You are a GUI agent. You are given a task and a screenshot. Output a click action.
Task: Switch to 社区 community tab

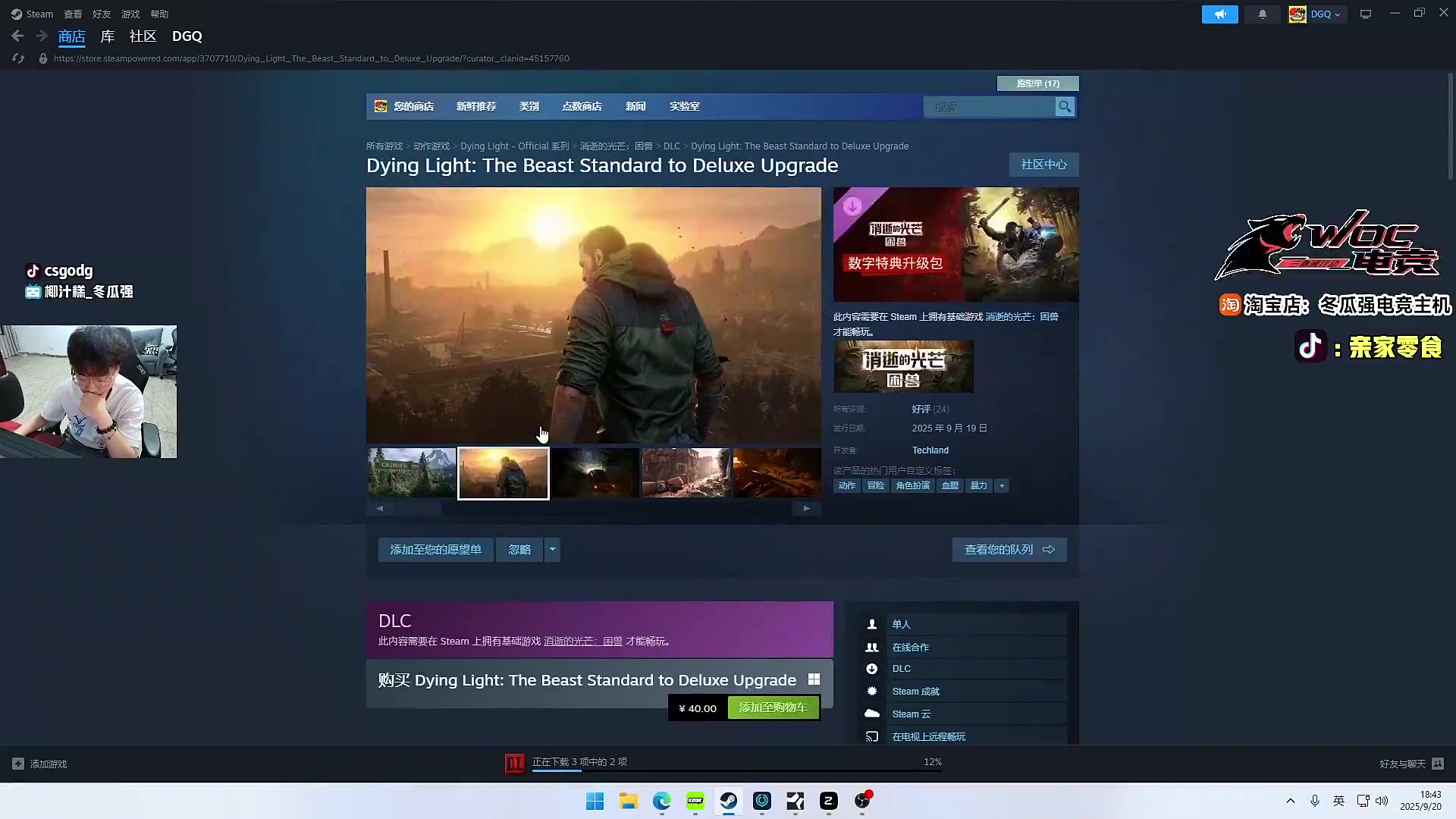click(143, 36)
